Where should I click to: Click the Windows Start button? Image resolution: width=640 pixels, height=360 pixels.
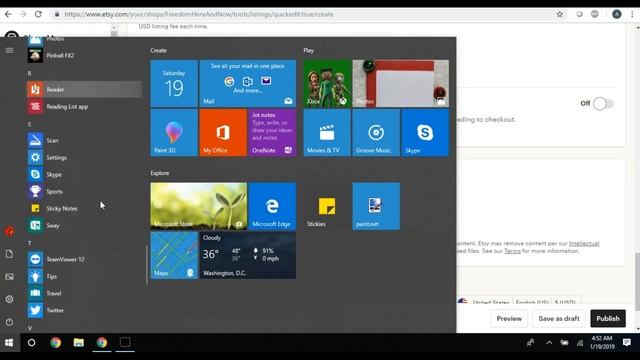pyautogui.click(x=9, y=342)
